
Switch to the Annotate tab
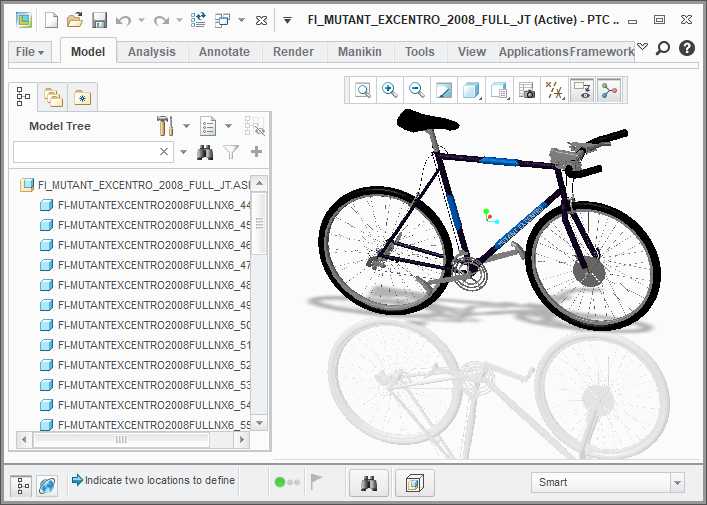coord(224,52)
